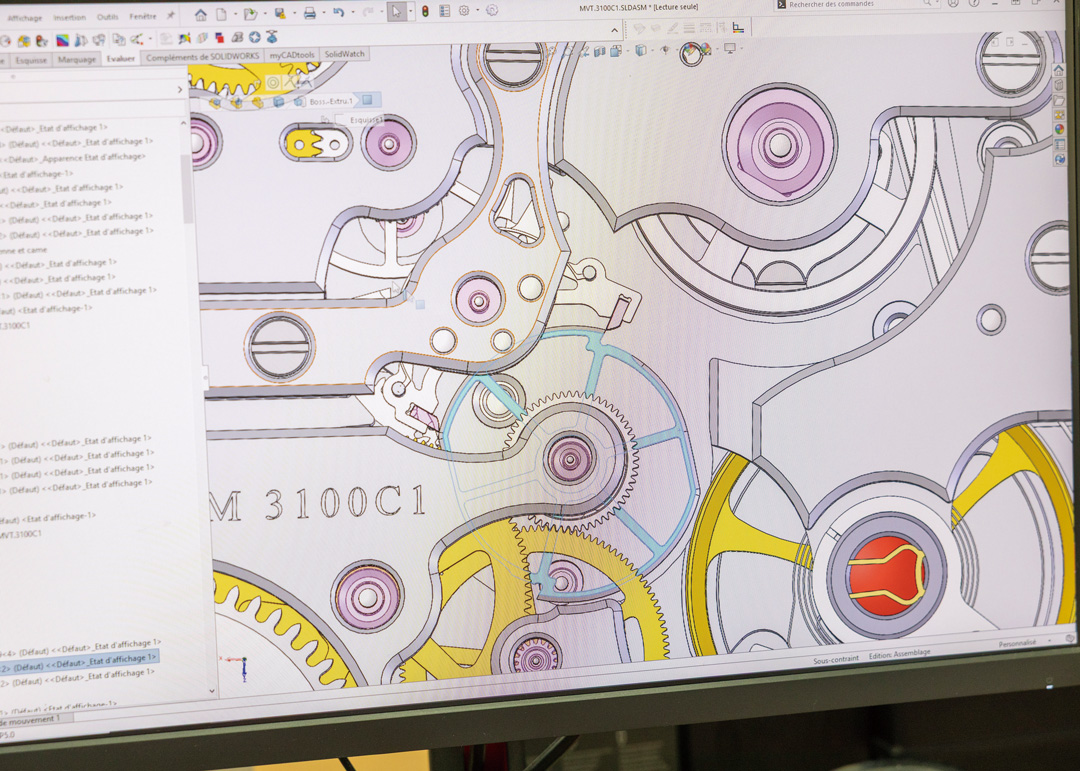Click the colorful gradient square icon in the Evaluer ribbon

coord(63,41)
